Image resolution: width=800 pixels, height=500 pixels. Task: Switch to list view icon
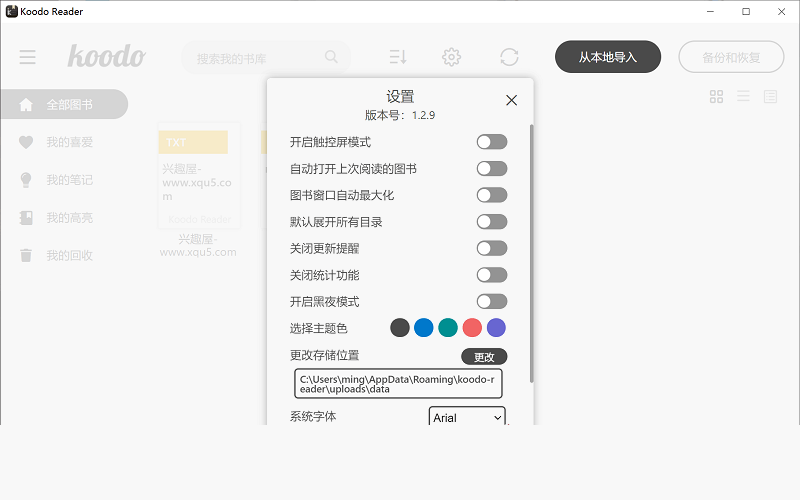click(743, 97)
